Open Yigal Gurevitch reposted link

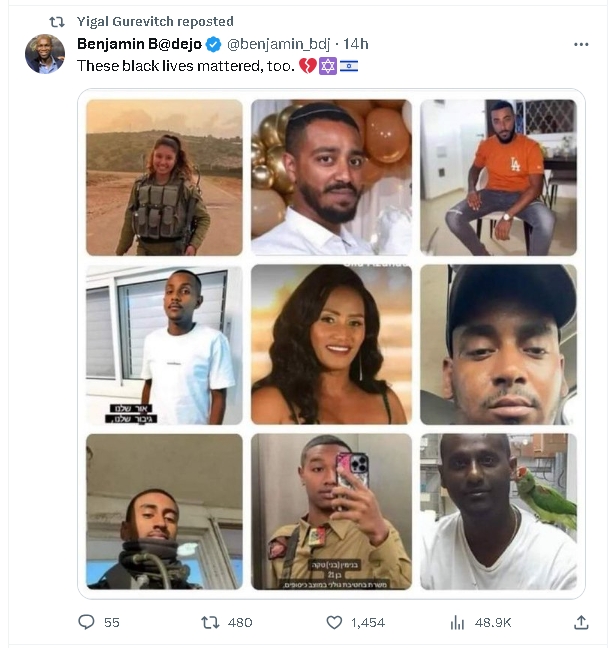pos(155,21)
